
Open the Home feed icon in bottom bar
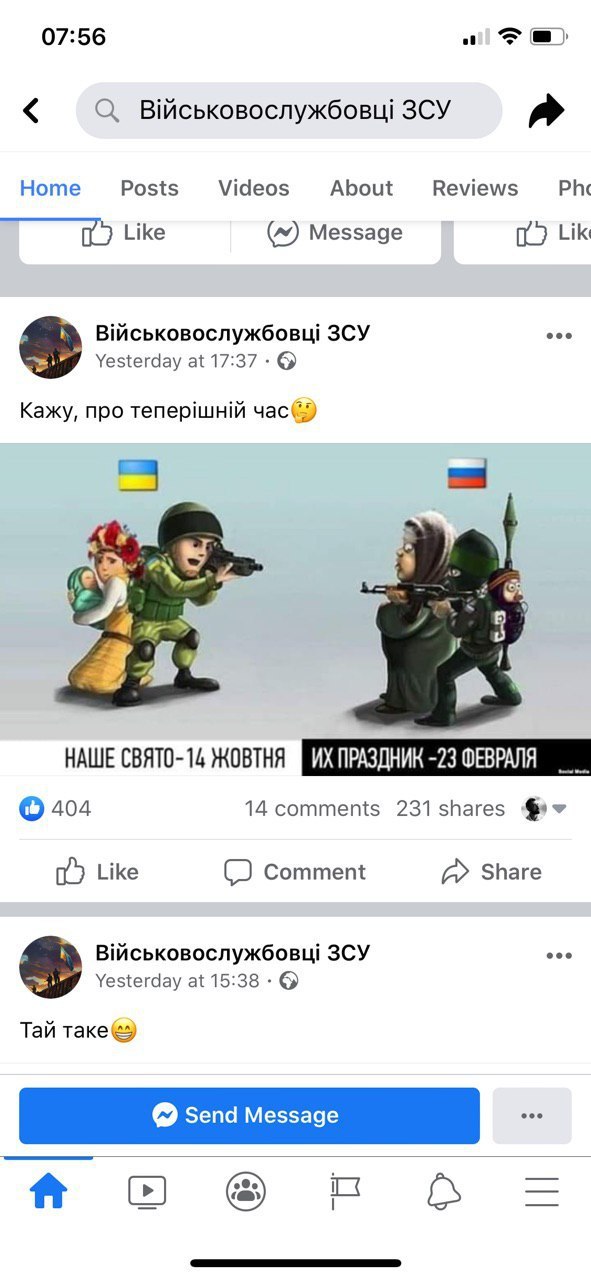(48, 1191)
